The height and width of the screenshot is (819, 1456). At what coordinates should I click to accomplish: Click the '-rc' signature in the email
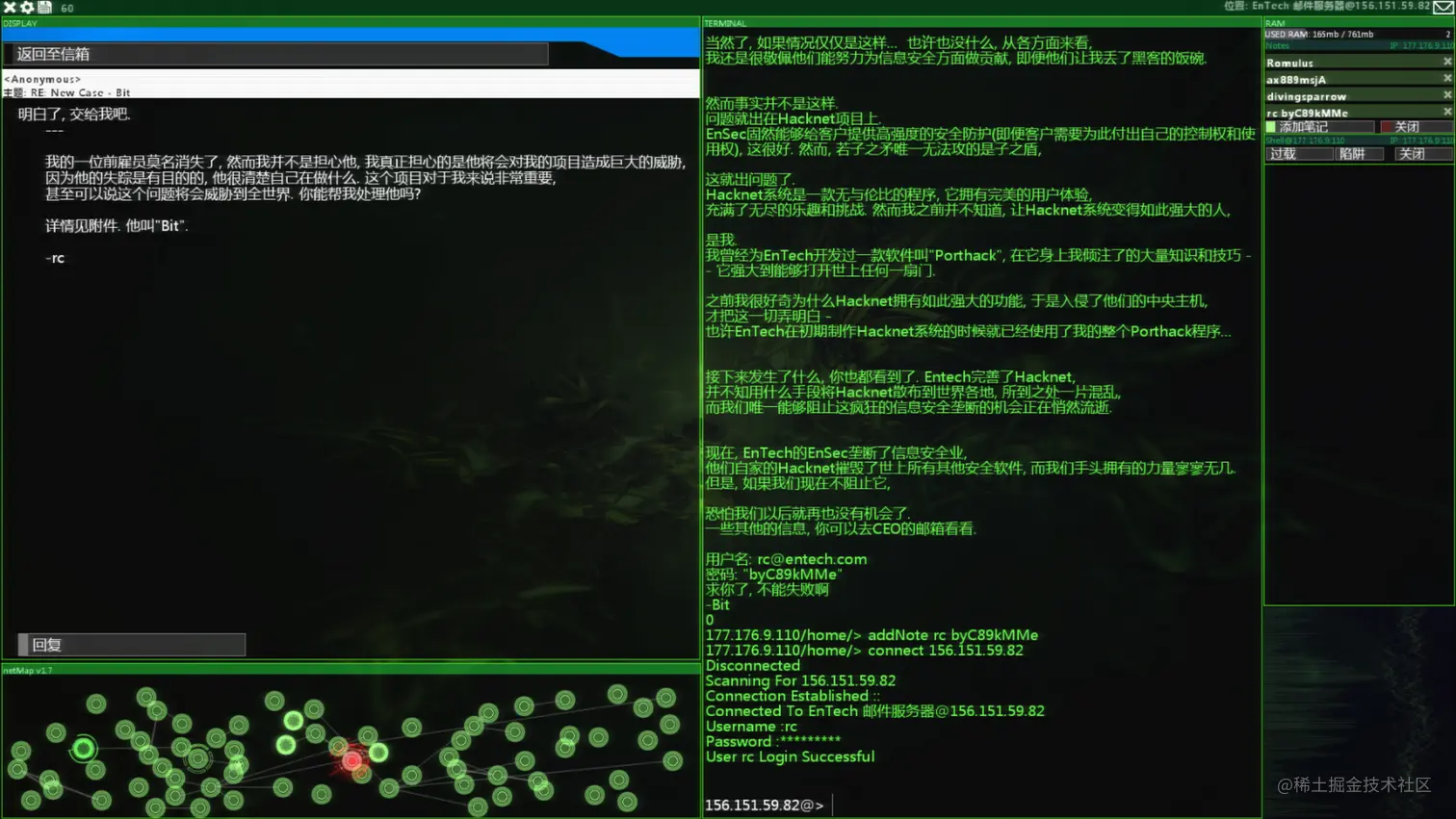click(55, 258)
